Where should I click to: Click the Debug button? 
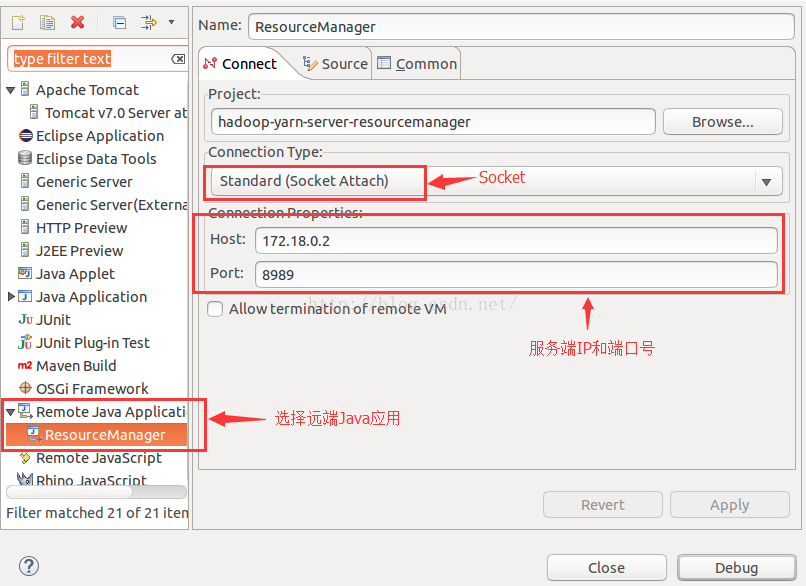pyautogui.click(x=737, y=567)
